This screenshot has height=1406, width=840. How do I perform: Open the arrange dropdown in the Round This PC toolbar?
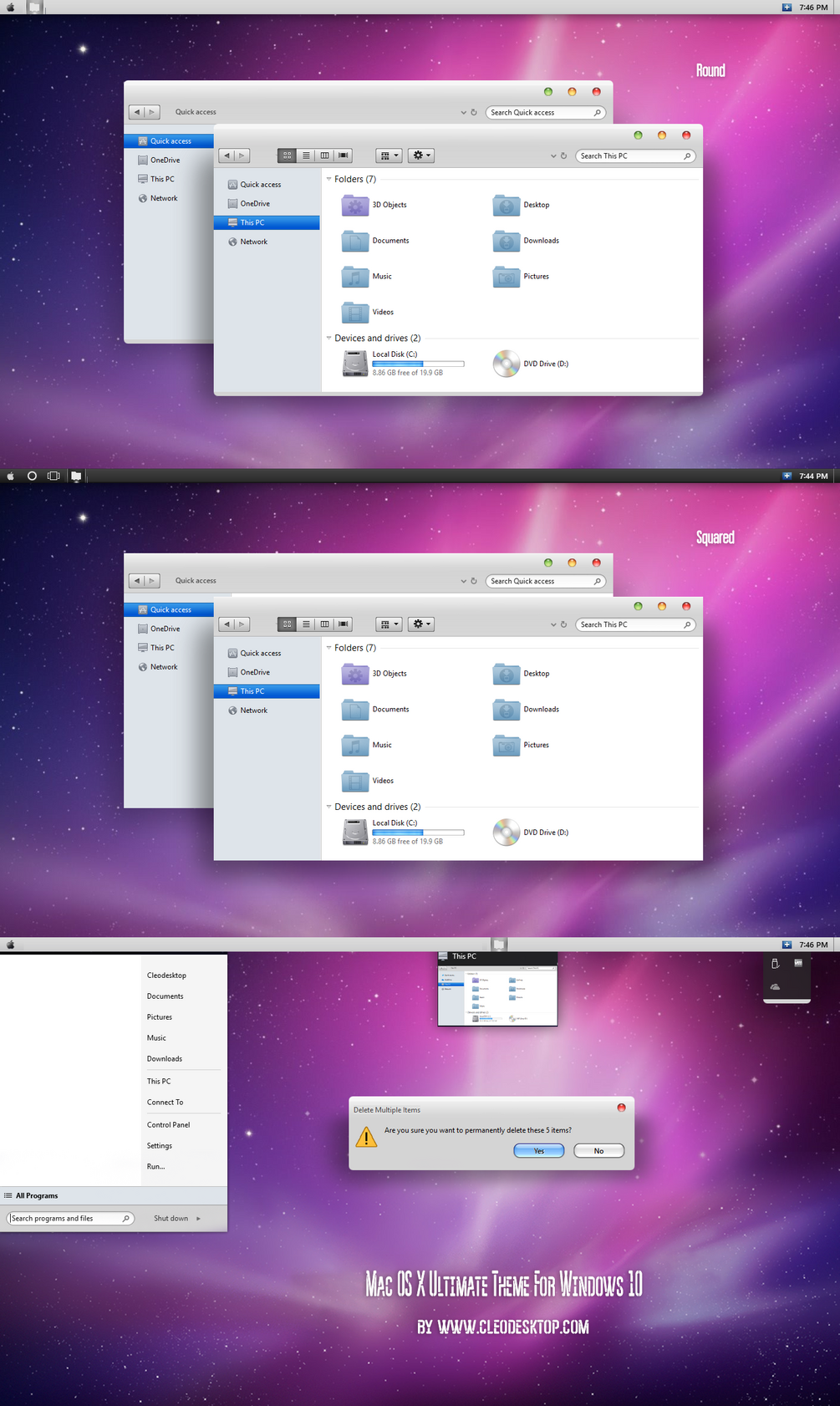[389, 155]
